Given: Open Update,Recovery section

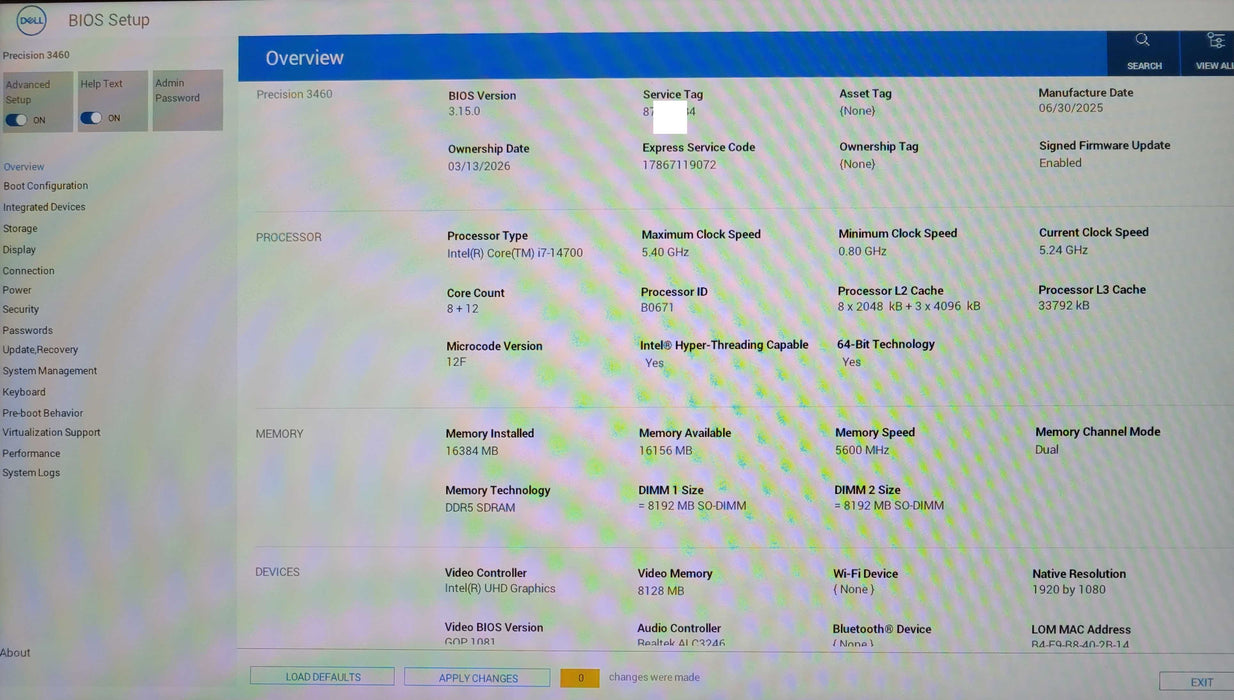Looking at the screenshot, I should 40,350.
